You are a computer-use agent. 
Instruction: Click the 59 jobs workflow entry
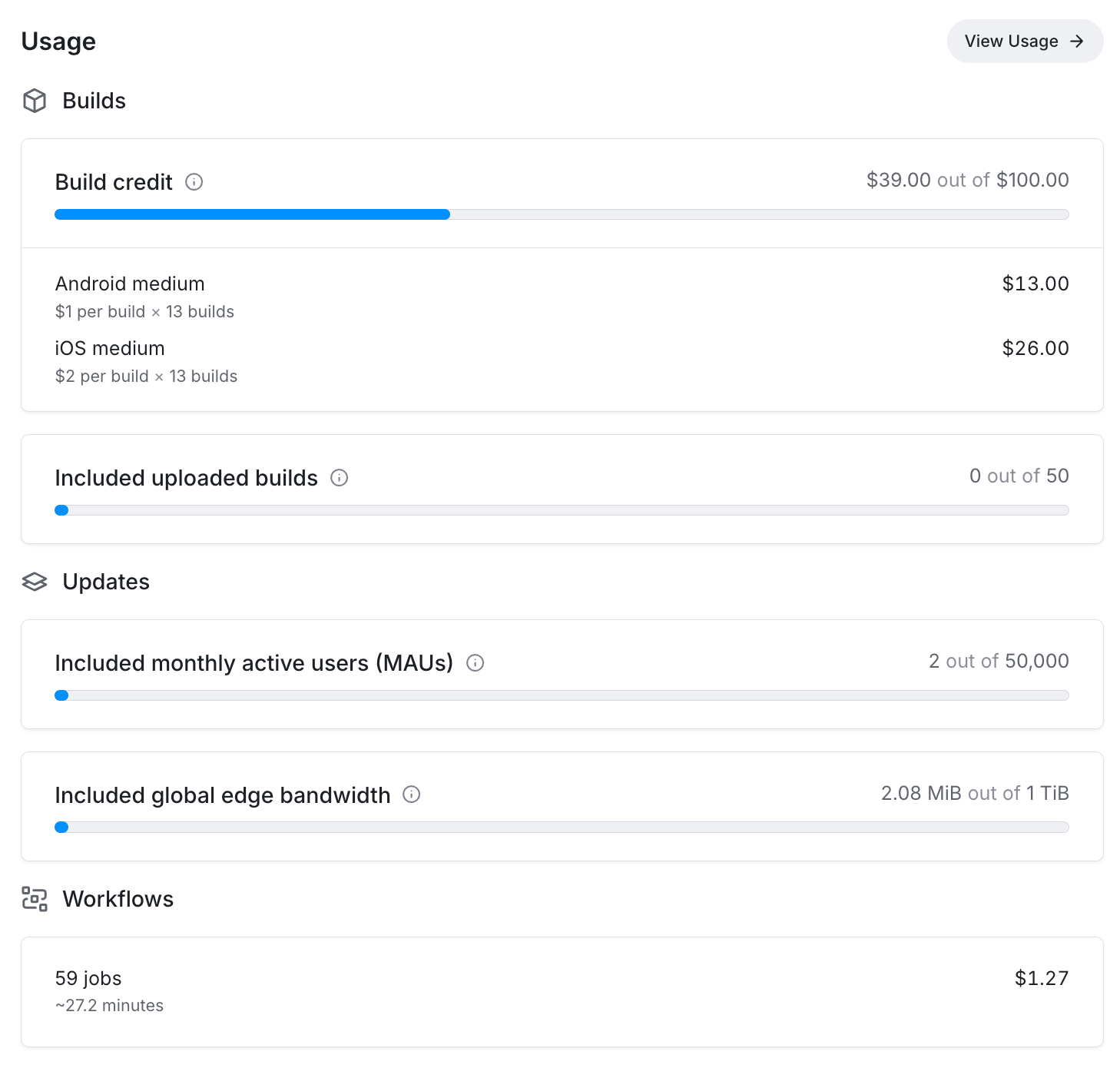coord(88,978)
